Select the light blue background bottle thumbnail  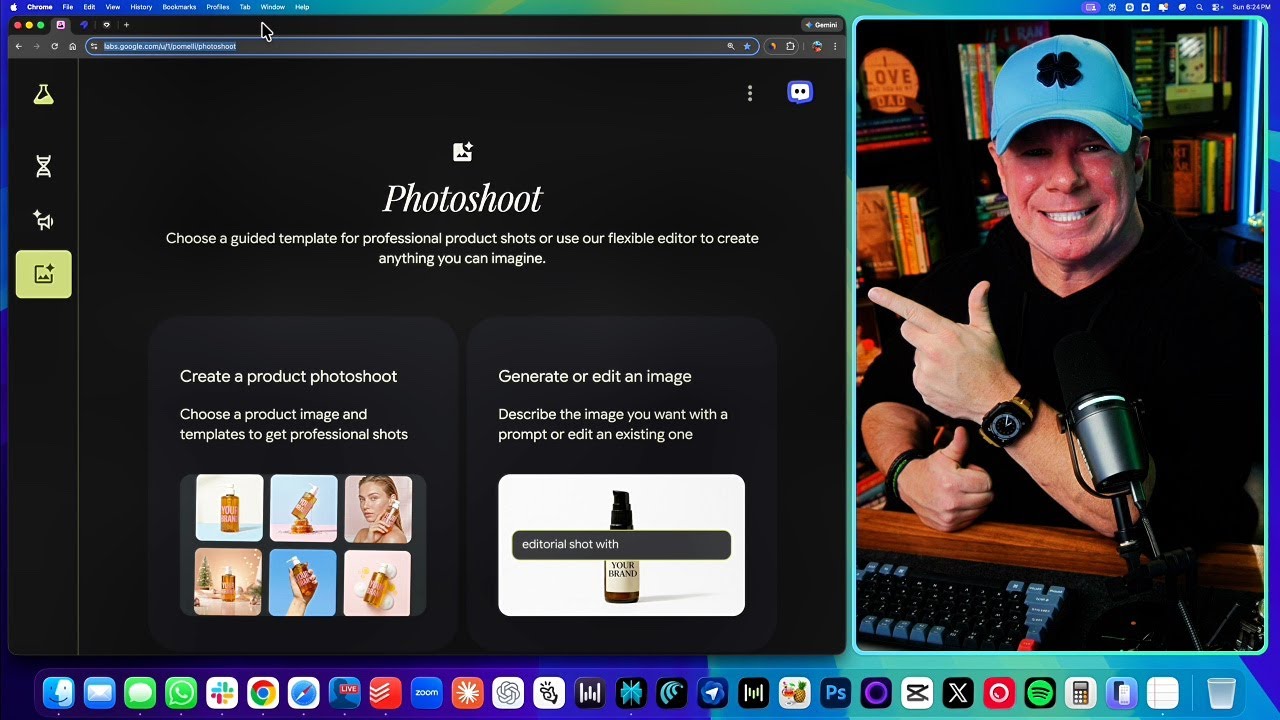[x=229, y=508]
